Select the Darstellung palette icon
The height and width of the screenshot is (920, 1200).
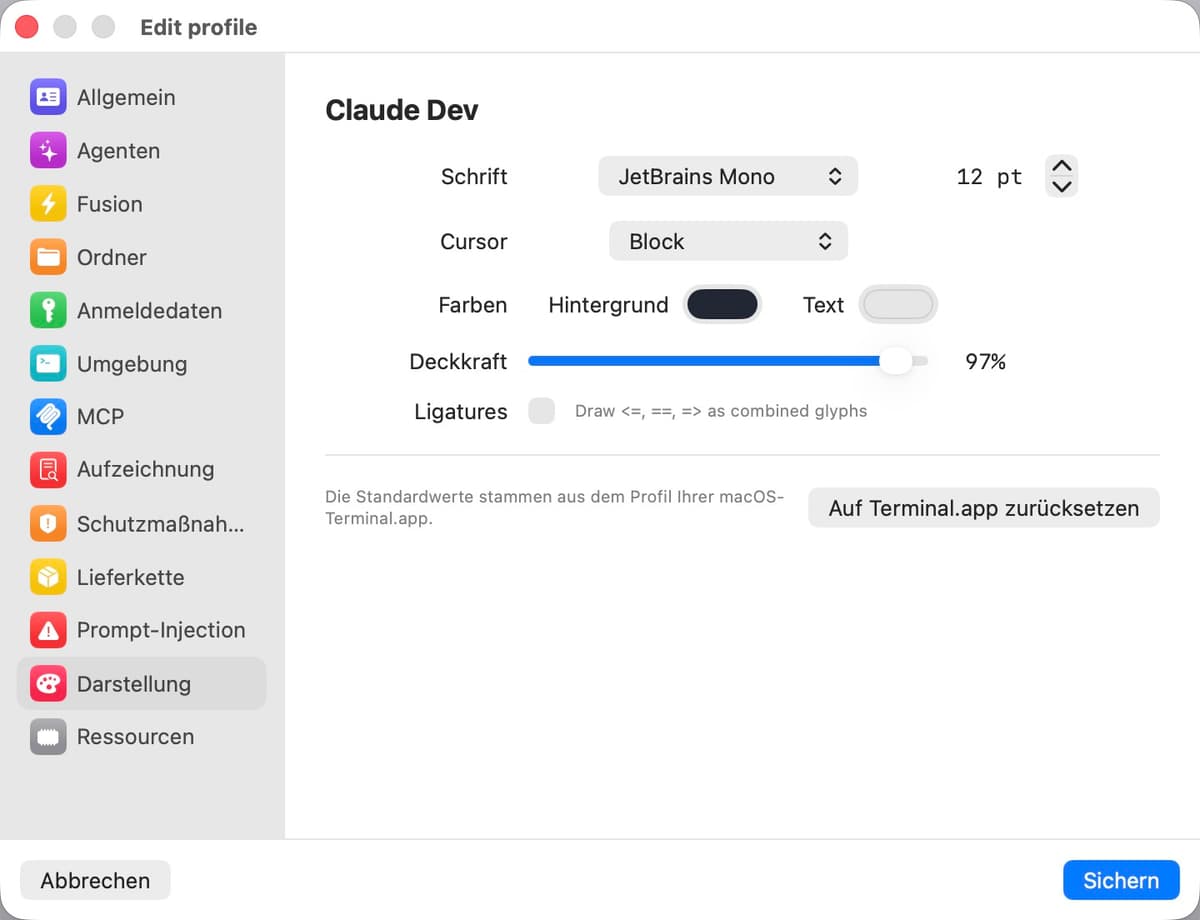(48, 684)
